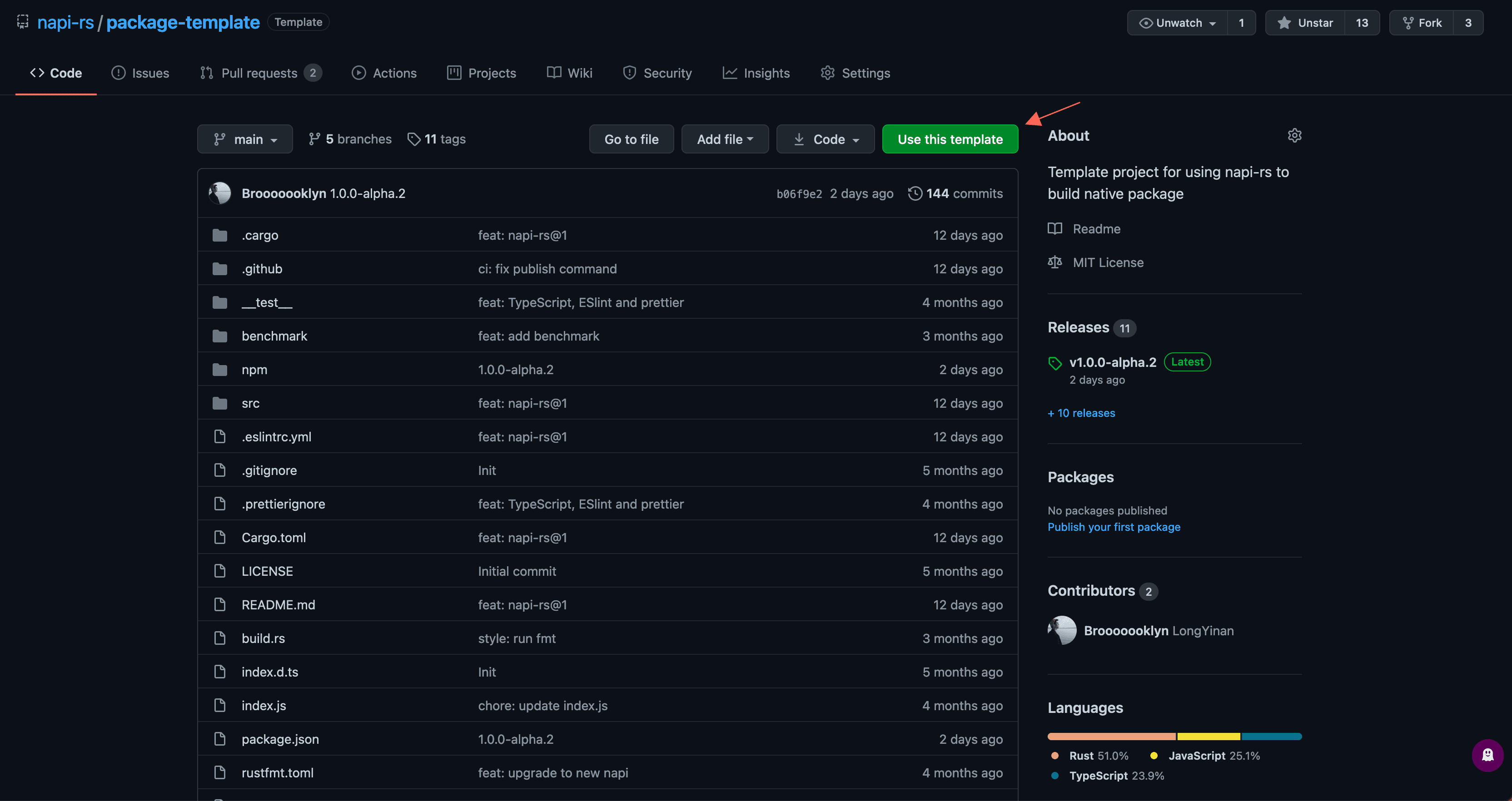1512x801 pixels.
Task: Open the + 10 releases link
Action: 1081,413
